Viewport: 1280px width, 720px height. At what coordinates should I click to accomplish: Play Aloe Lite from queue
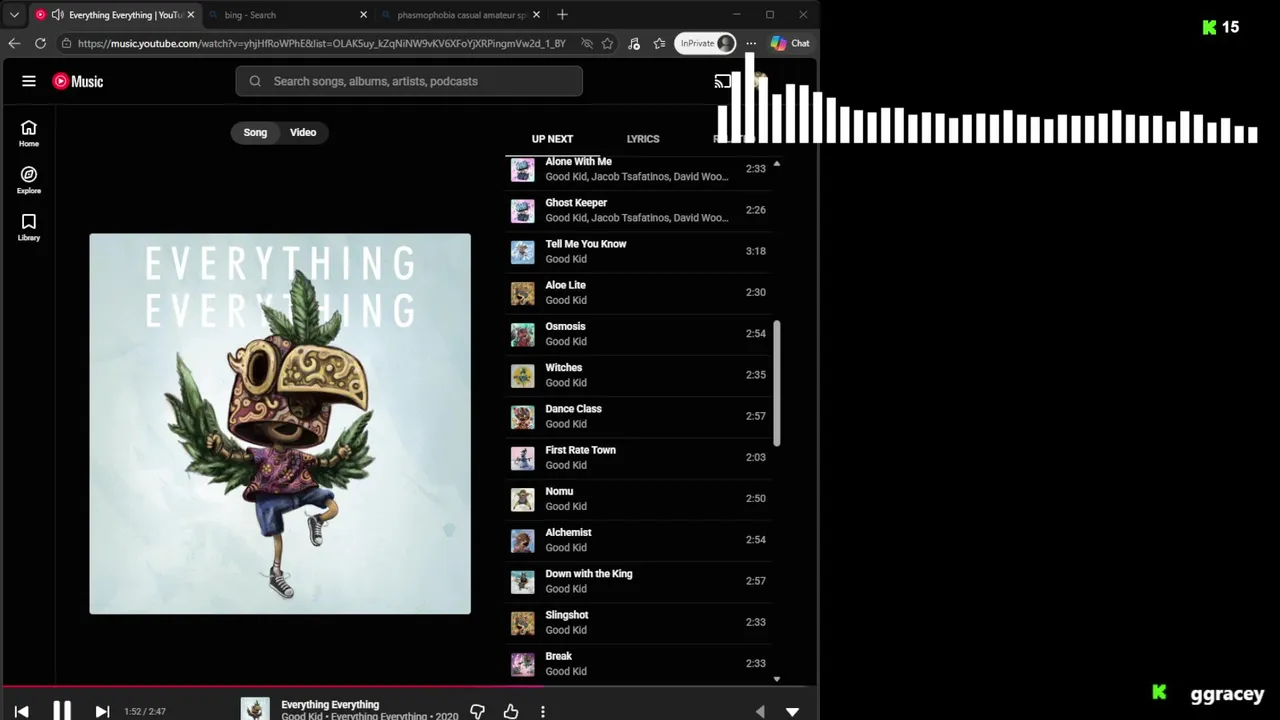639,292
